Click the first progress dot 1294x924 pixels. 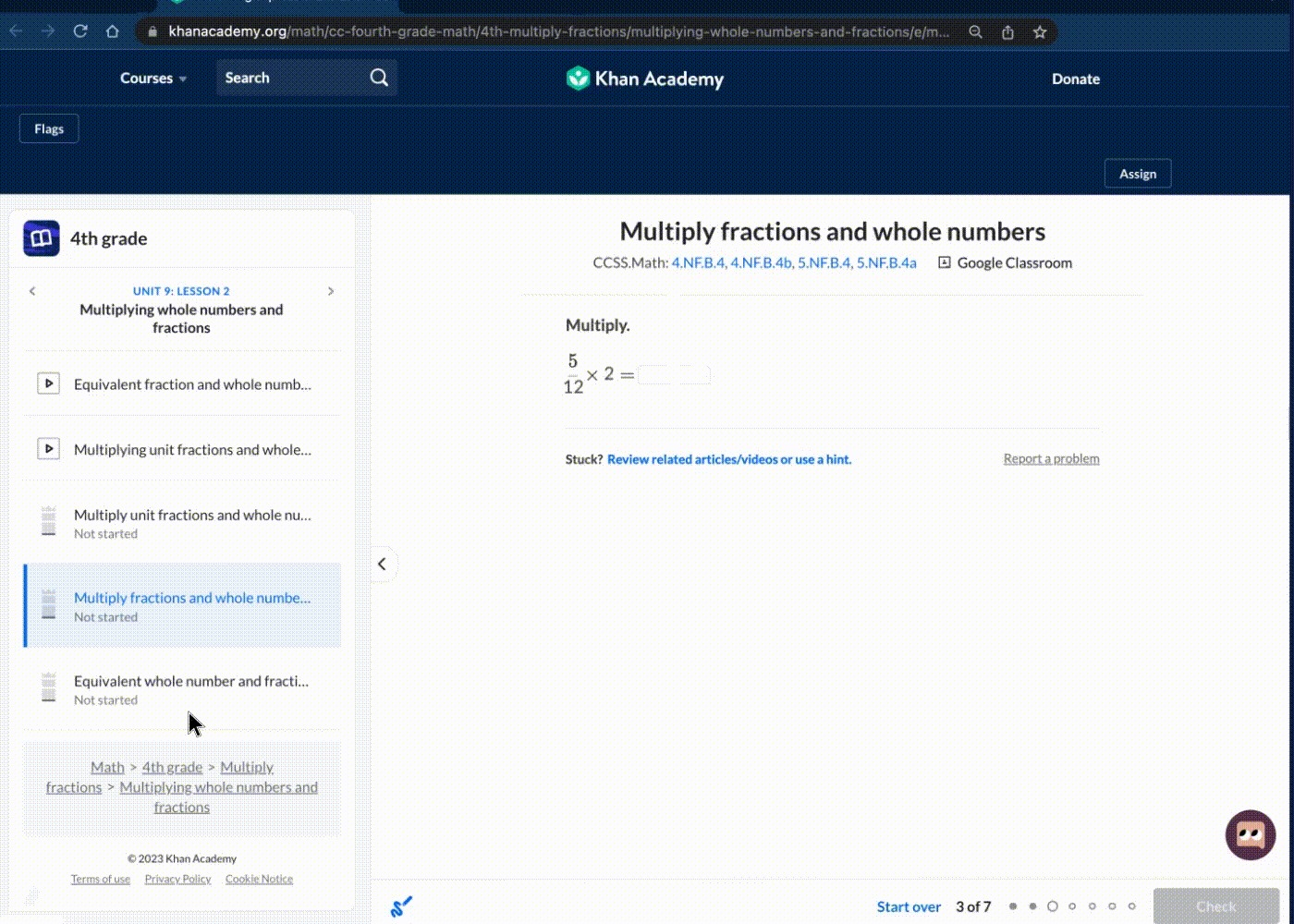pos(1013,906)
